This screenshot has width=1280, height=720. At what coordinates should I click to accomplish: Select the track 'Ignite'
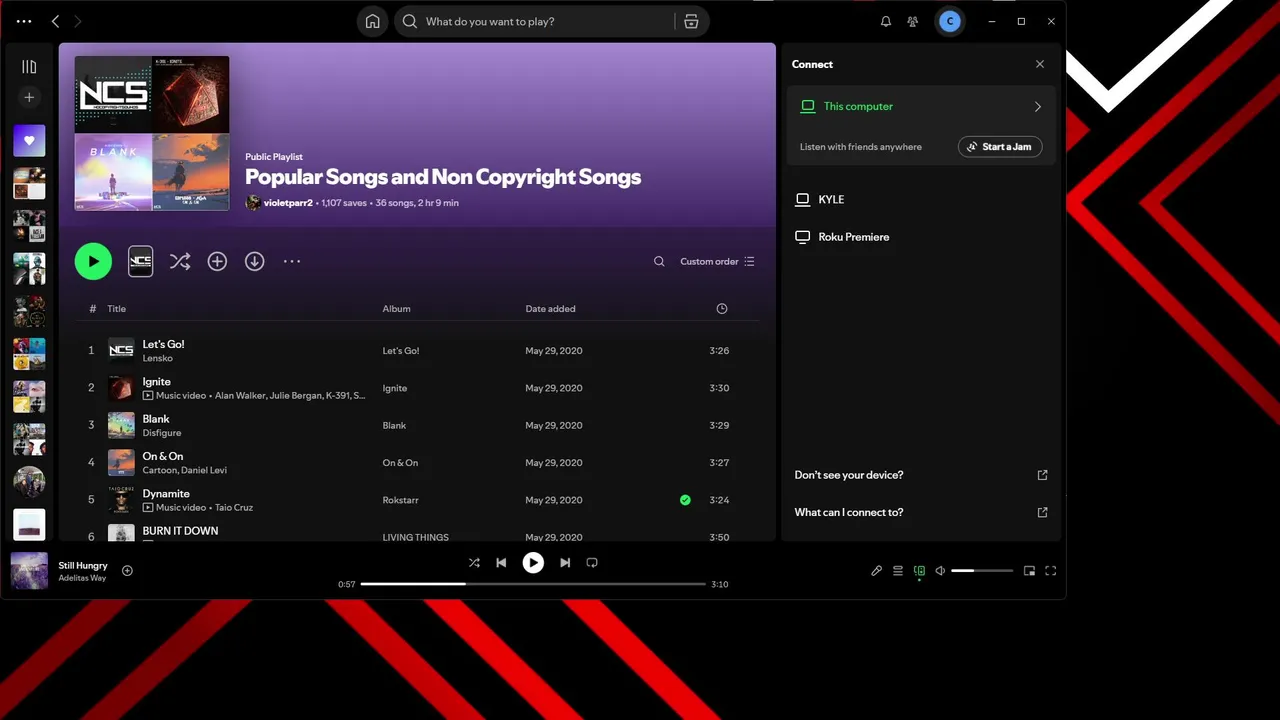click(156, 381)
